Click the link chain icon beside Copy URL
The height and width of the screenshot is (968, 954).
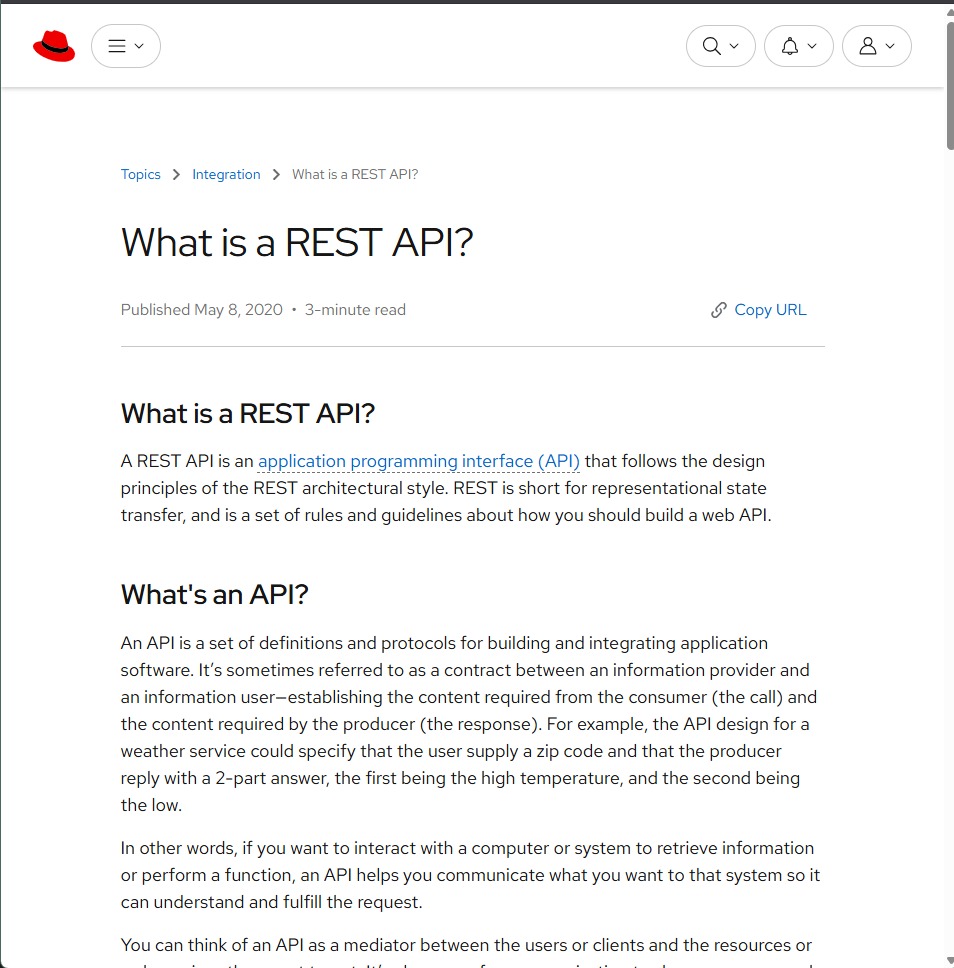pos(718,310)
